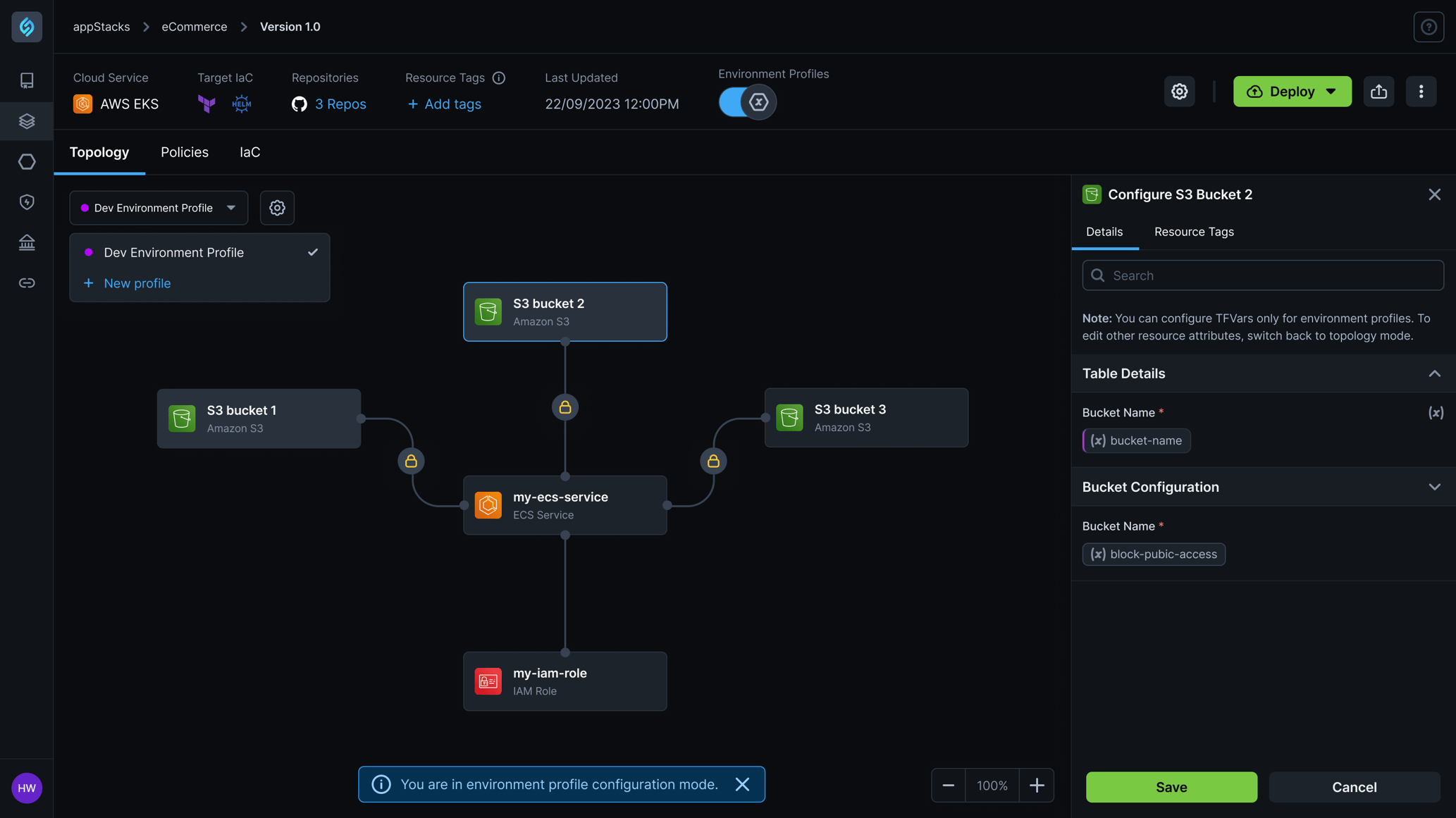Select the IaC tab
Screen dimensions: 1456x818
(249, 153)
